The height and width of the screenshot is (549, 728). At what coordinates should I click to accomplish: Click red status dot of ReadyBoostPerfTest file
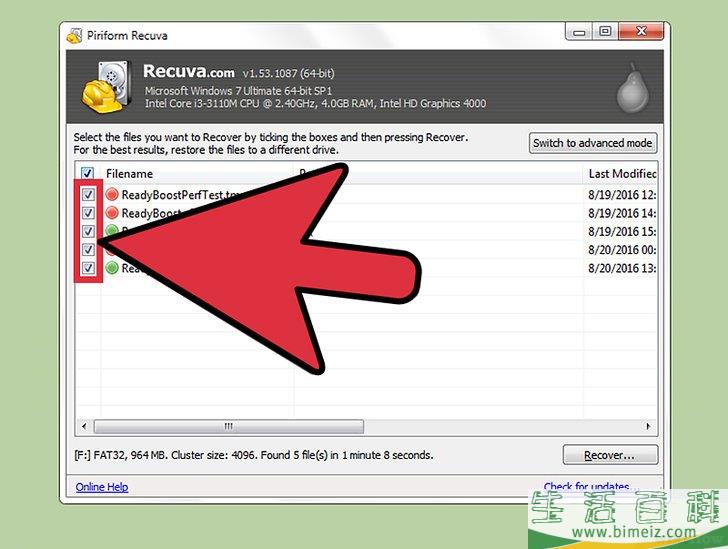[x=112, y=195]
